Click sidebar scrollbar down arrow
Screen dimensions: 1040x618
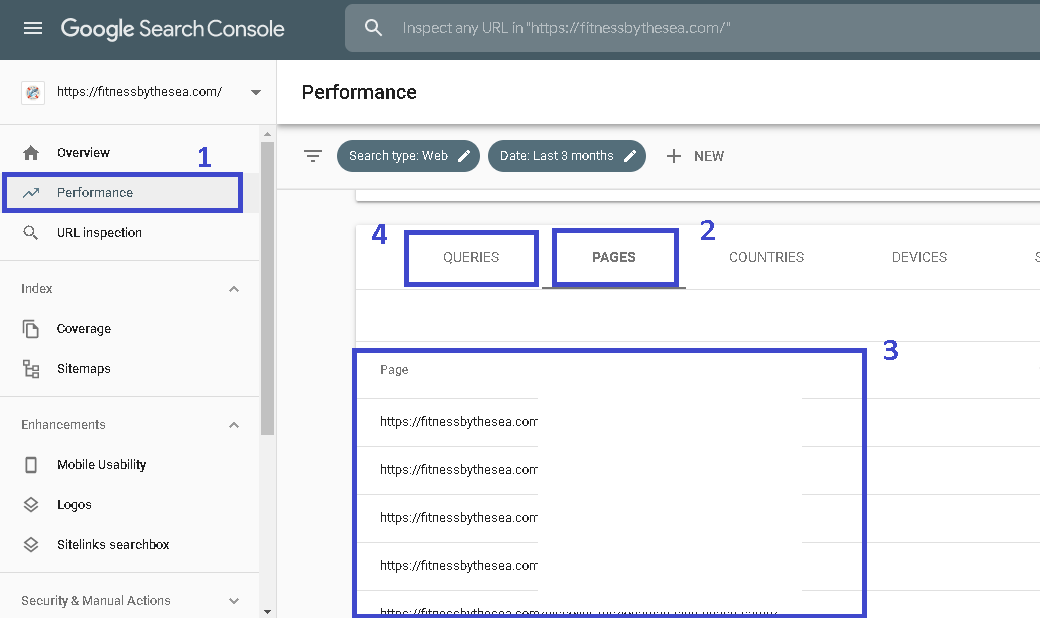[x=267, y=611]
